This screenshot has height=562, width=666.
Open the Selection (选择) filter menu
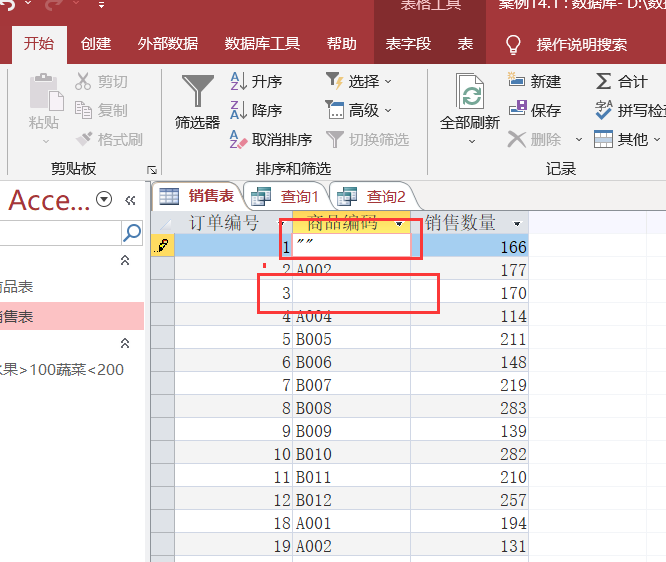click(359, 81)
